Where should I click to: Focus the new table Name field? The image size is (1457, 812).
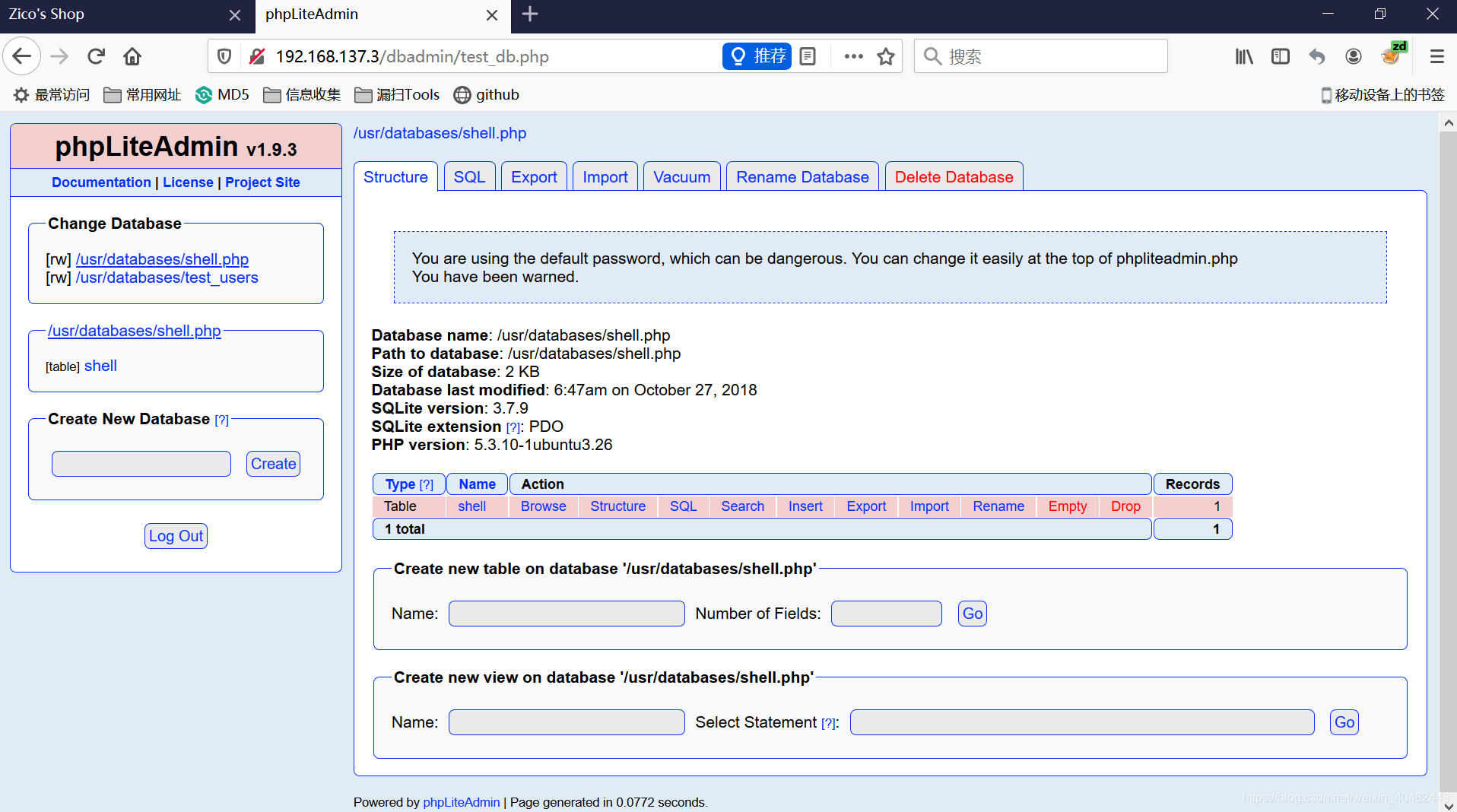click(x=567, y=614)
